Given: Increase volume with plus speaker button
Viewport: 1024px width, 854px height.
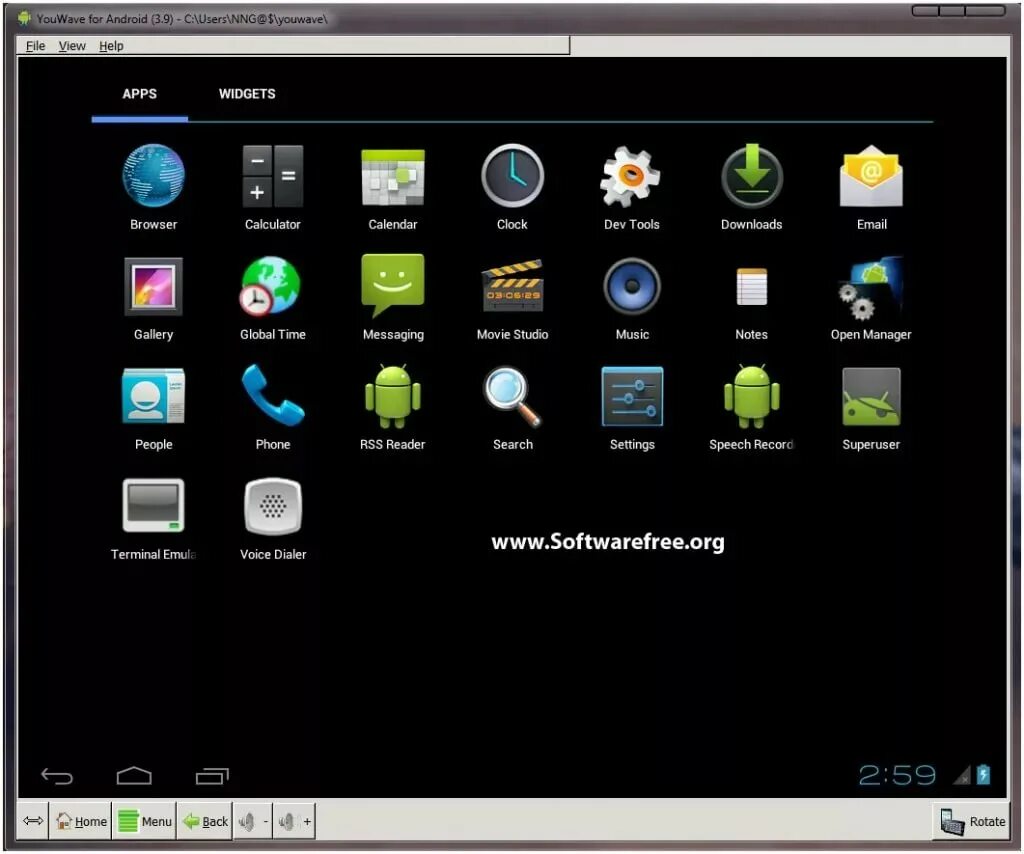Looking at the screenshot, I should pos(295,821).
